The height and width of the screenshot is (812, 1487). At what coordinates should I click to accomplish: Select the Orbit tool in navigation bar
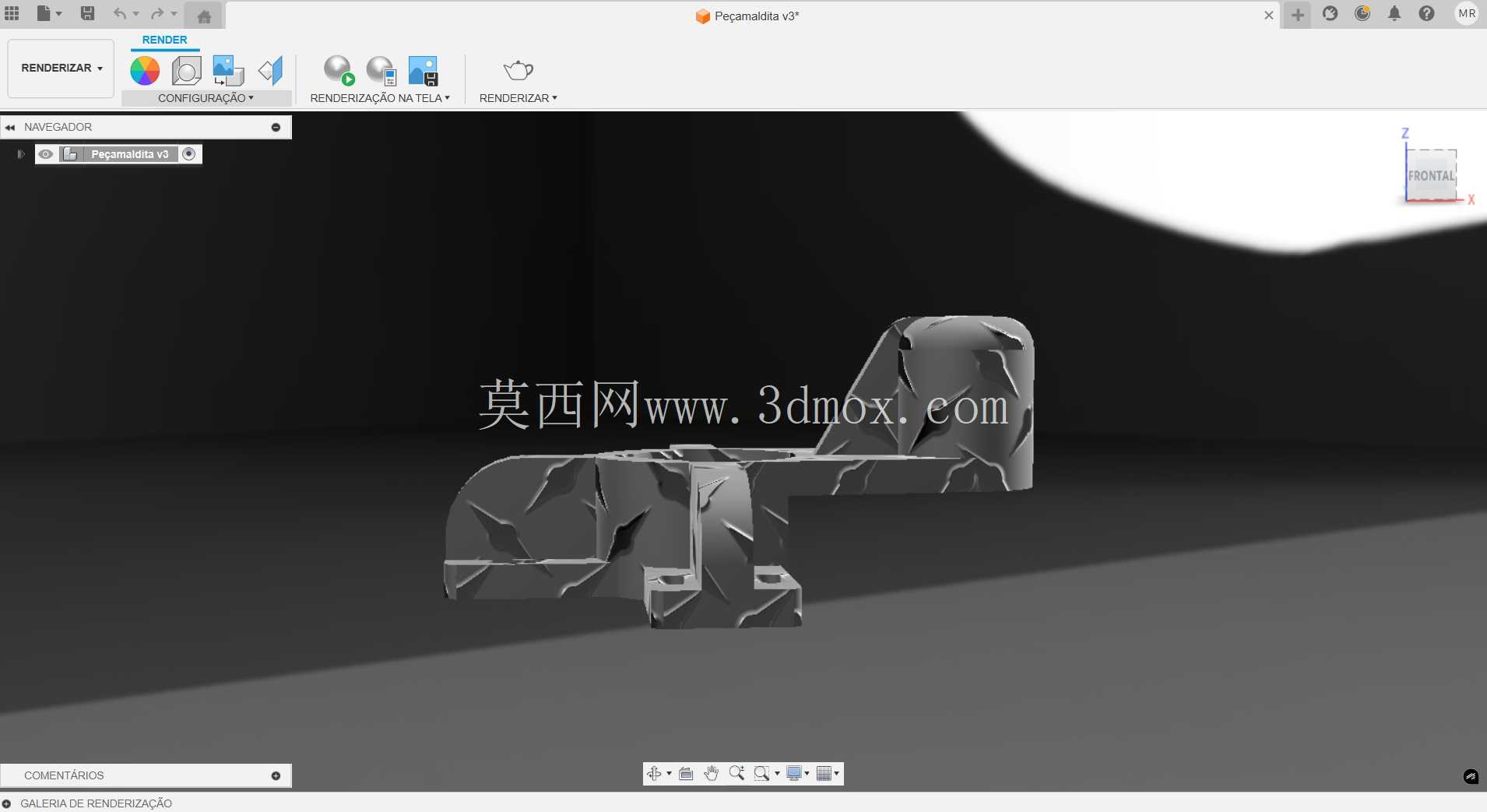click(x=654, y=773)
